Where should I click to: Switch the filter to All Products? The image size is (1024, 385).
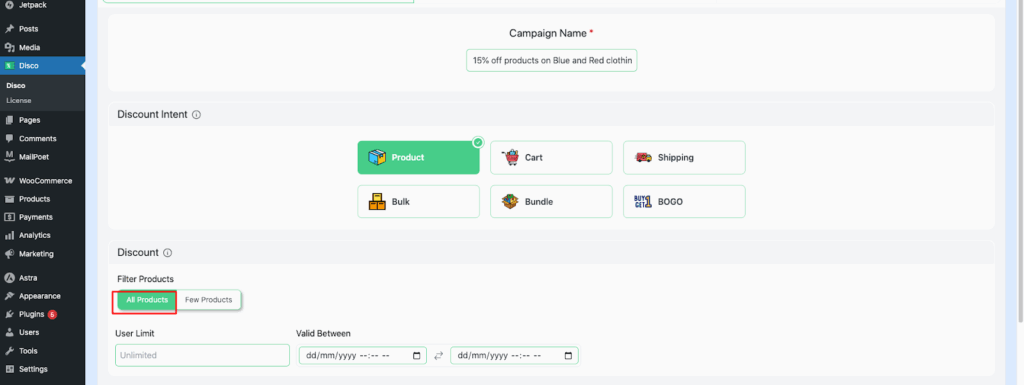click(147, 300)
